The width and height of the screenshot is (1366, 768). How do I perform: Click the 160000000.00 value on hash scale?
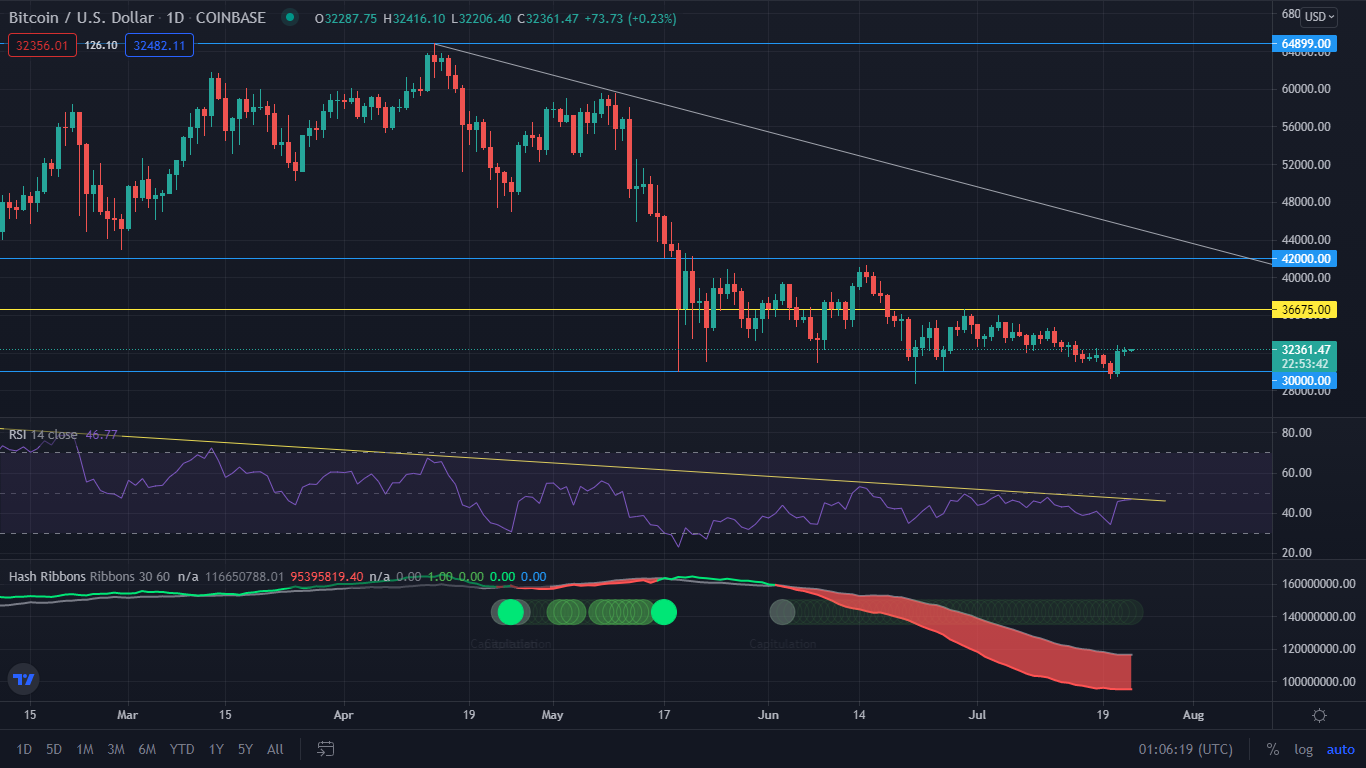click(1317, 584)
